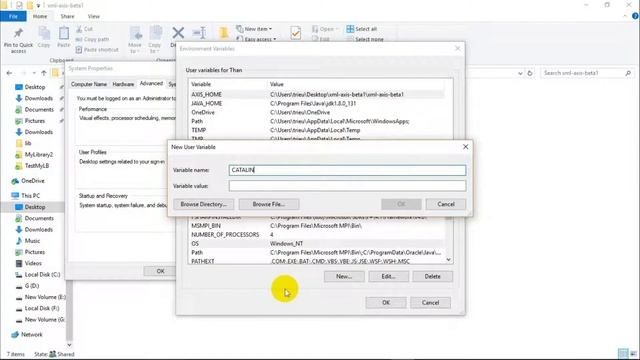This screenshot has height=360, width=640.
Task: Switch to the Share ribbon tab
Action: tap(67, 16)
